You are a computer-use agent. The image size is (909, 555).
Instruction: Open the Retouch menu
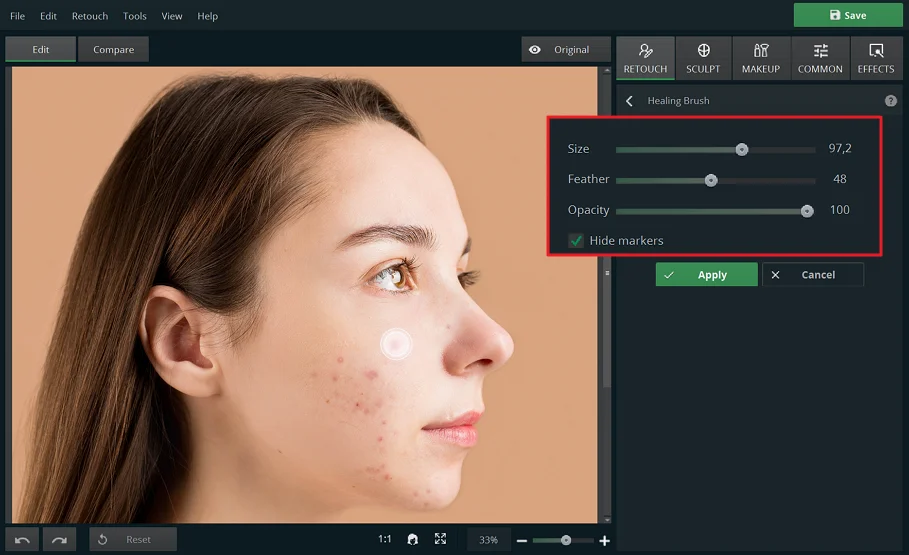coord(90,16)
